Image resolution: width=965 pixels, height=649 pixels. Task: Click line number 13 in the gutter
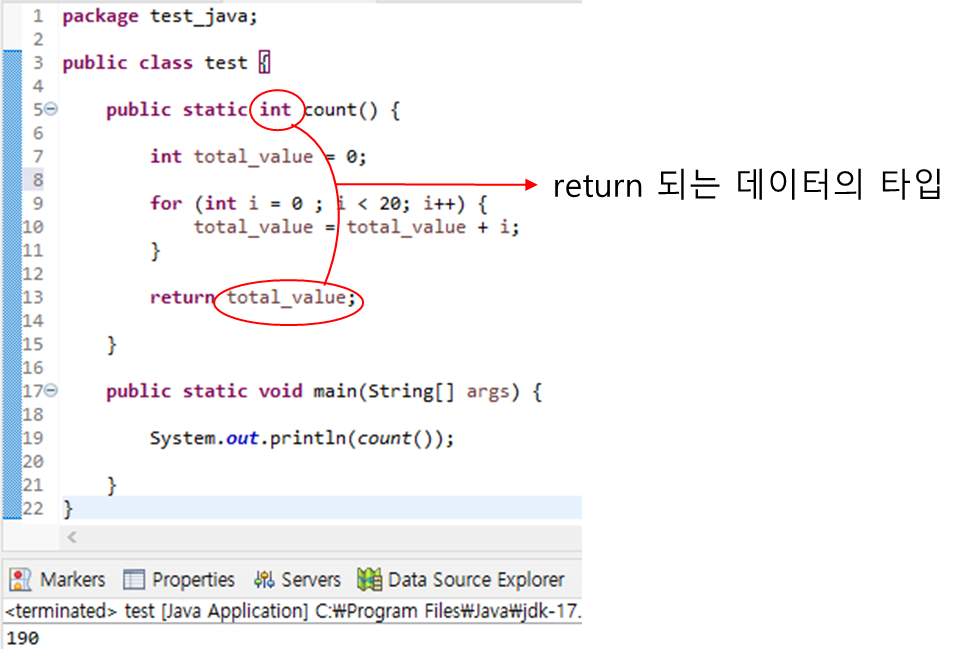click(33, 298)
